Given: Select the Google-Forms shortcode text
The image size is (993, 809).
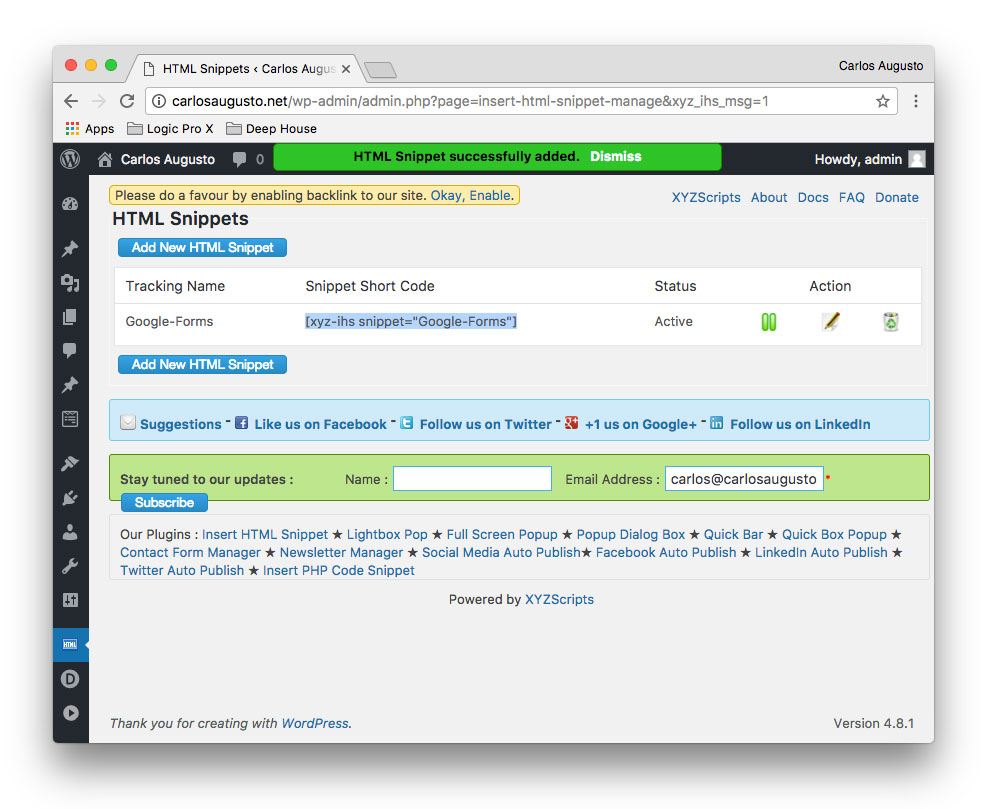Looking at the screenshot, I should click(411, 321).
